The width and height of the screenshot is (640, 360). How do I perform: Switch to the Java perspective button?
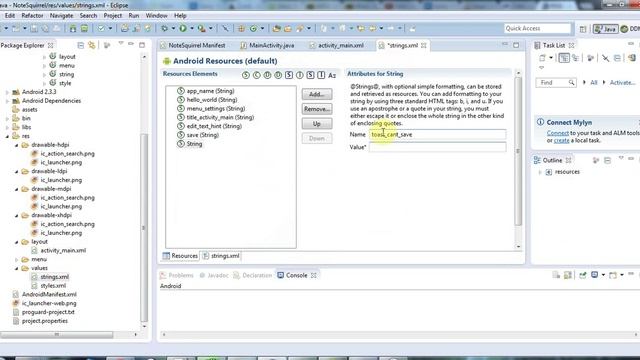point(605,29)
